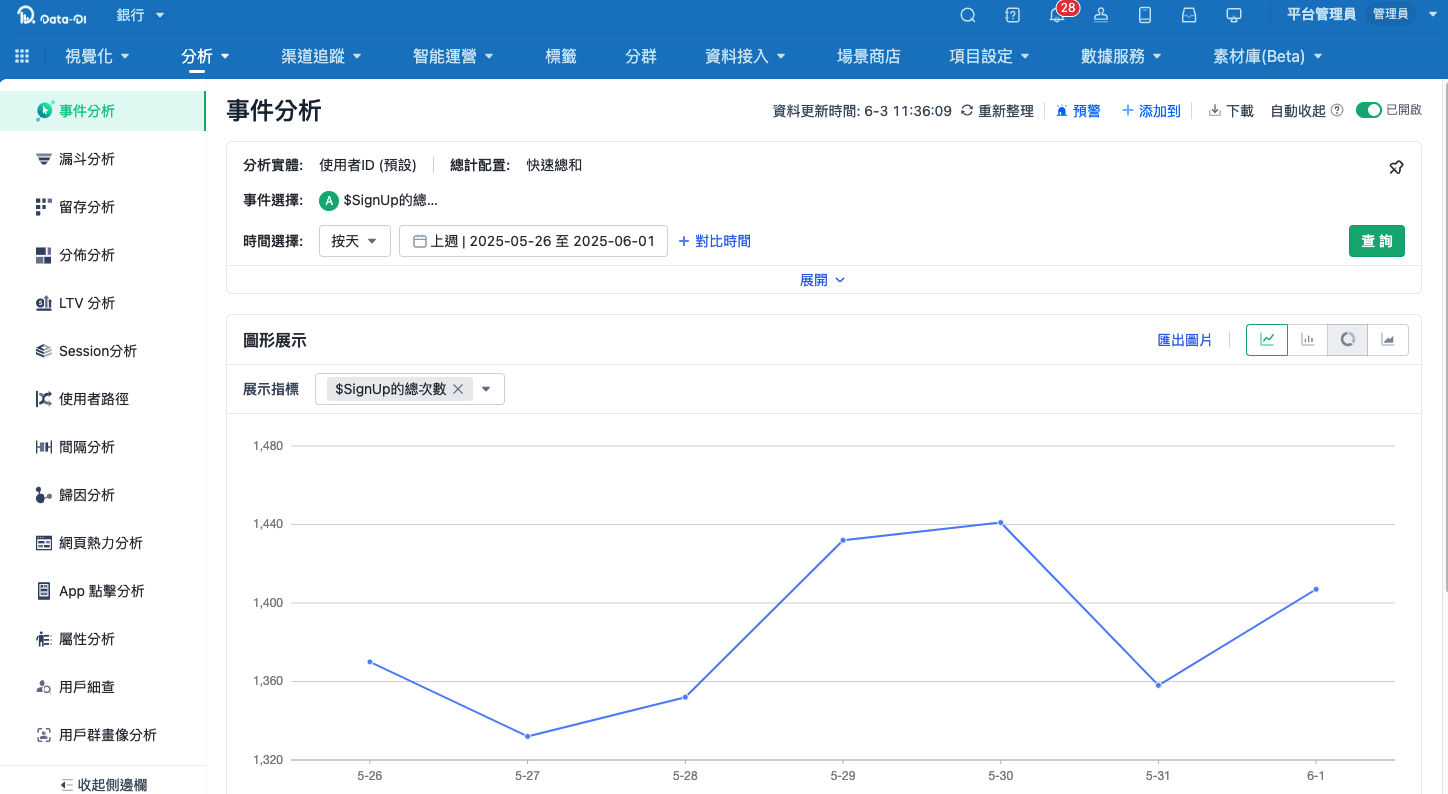Click 添加到 link
This screenshot has width=1448, height=794.
pyautogui.click(x=1151, y=111)
